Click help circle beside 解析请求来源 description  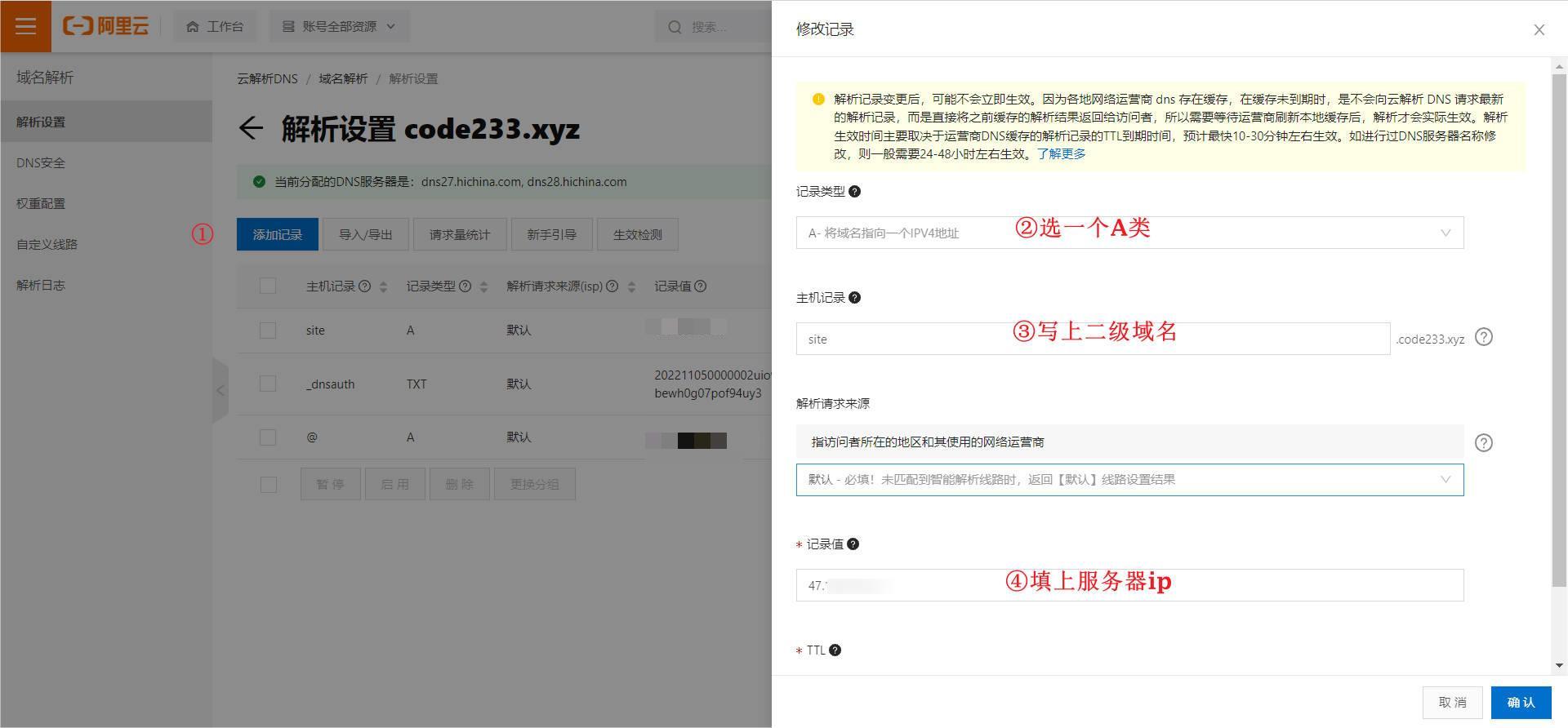pyautogui.click(x=1484, y=442)
